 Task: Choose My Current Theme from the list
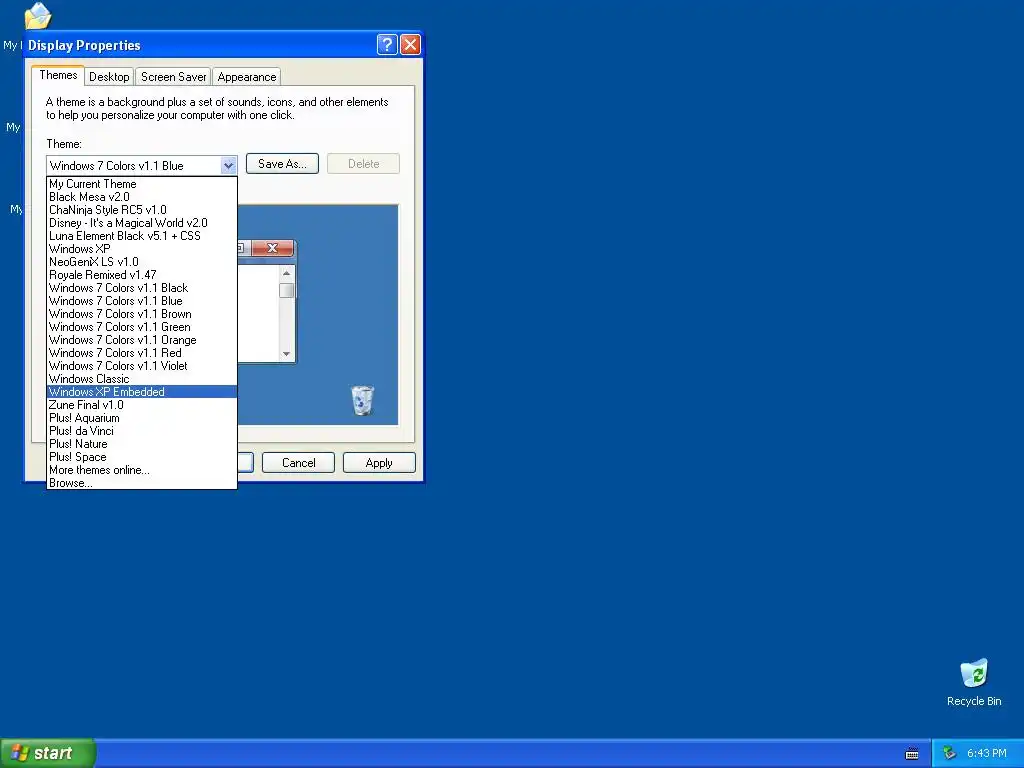tap(142, 184)
